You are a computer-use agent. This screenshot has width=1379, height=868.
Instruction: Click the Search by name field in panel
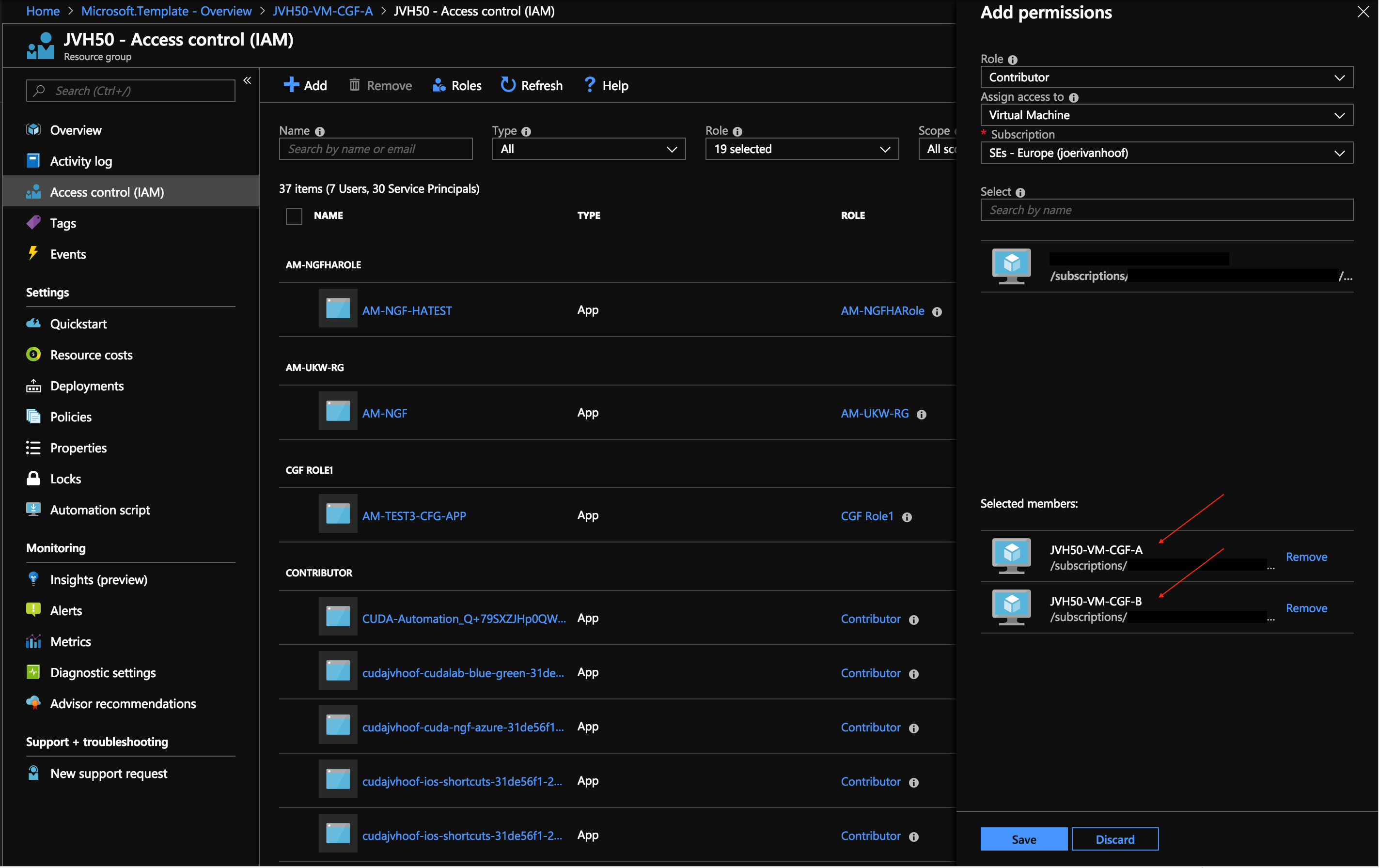click(x=1167, y=210)
